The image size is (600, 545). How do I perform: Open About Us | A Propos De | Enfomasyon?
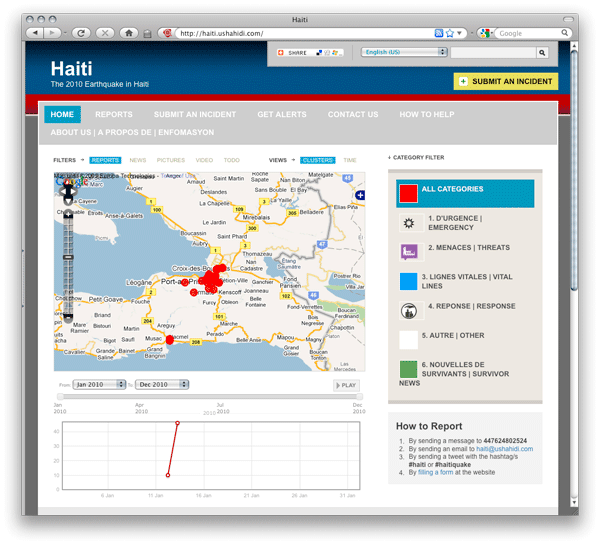click(x=132, y=132)
